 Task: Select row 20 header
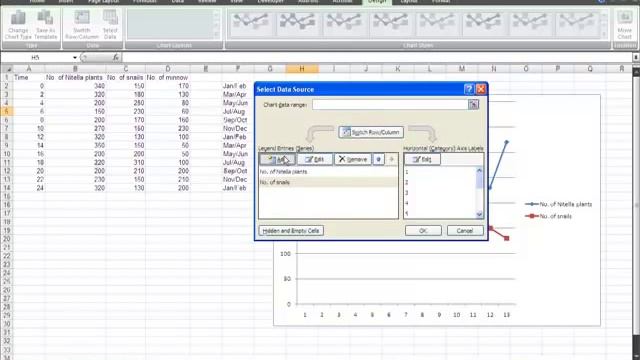tap(7, 239)
